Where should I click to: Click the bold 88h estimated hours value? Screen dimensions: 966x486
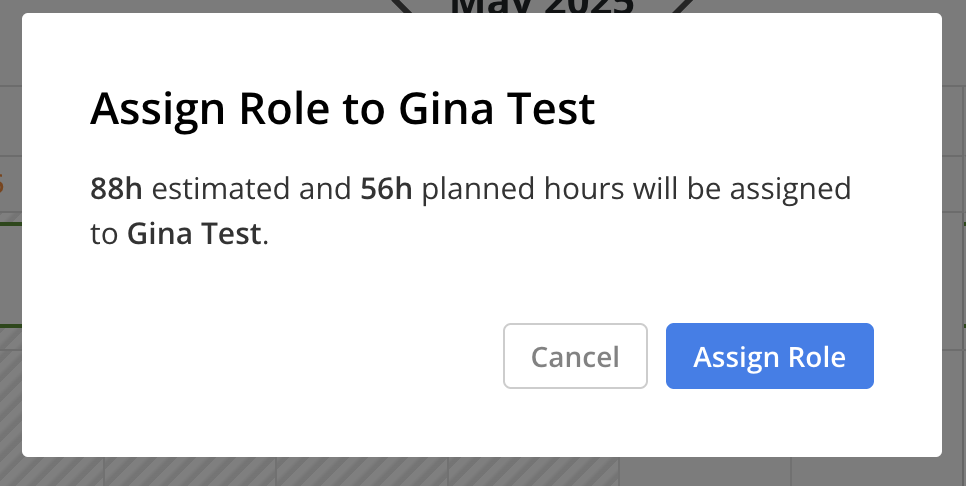coord(116,188)
